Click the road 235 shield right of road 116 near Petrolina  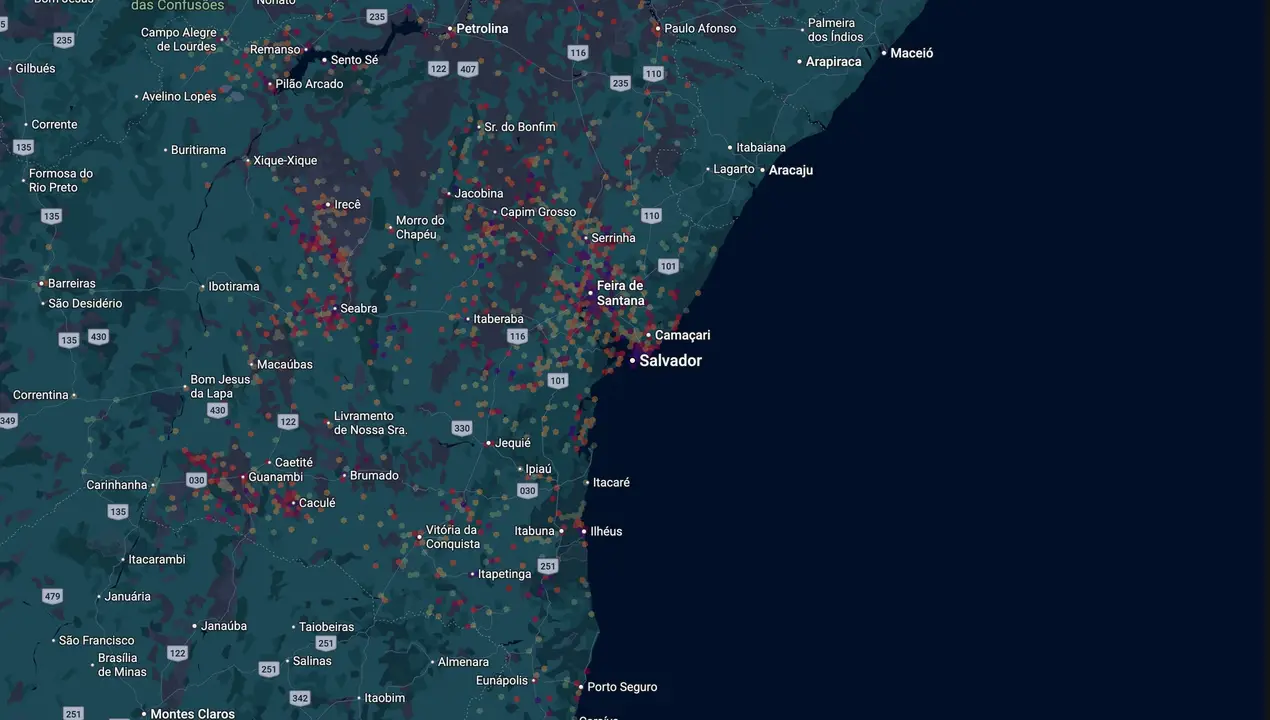click(620, 83)
